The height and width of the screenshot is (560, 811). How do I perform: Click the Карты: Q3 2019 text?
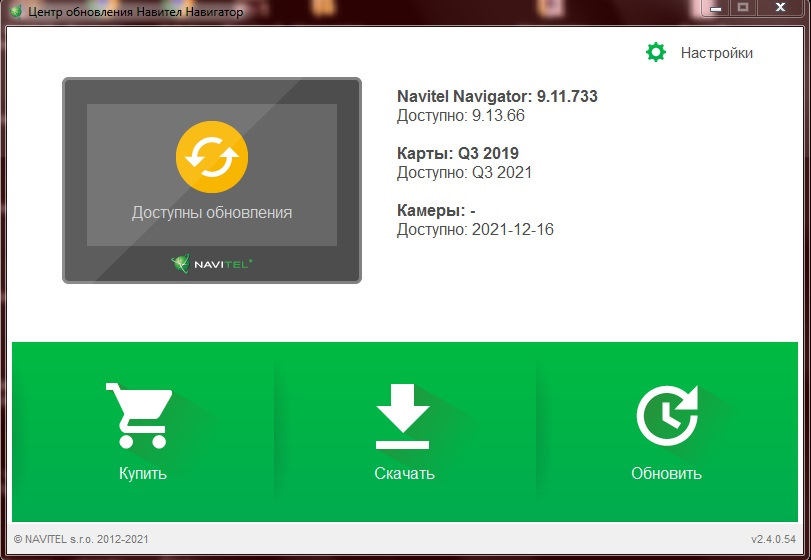click(458, 153)
